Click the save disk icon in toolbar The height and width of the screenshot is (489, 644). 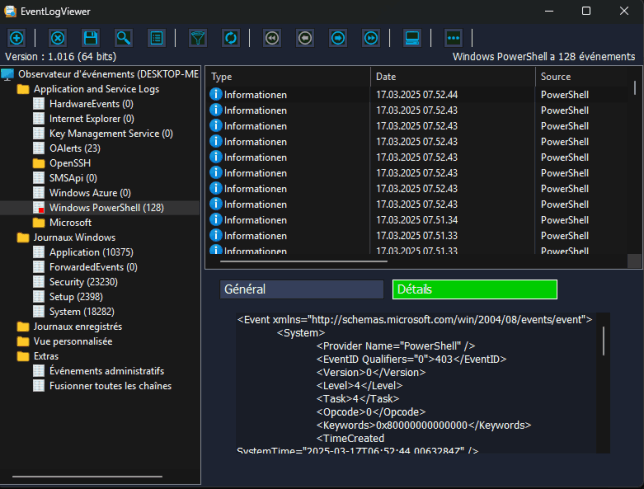click(x=90, y=38)
